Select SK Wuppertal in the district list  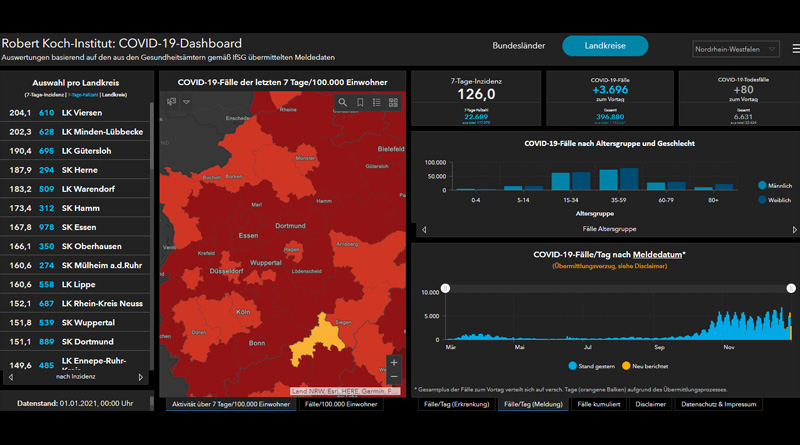point(75,323)
